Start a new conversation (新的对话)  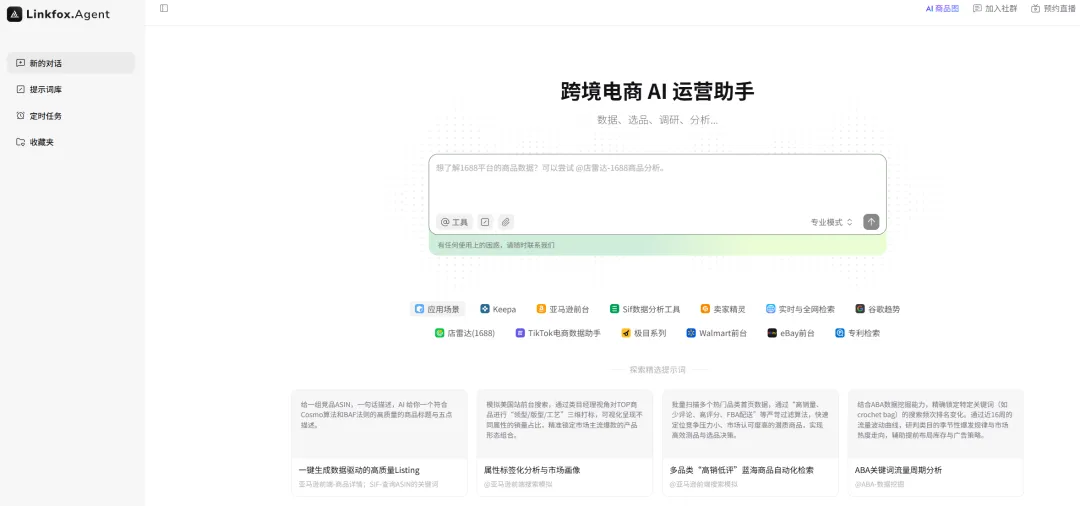(71, 63)
